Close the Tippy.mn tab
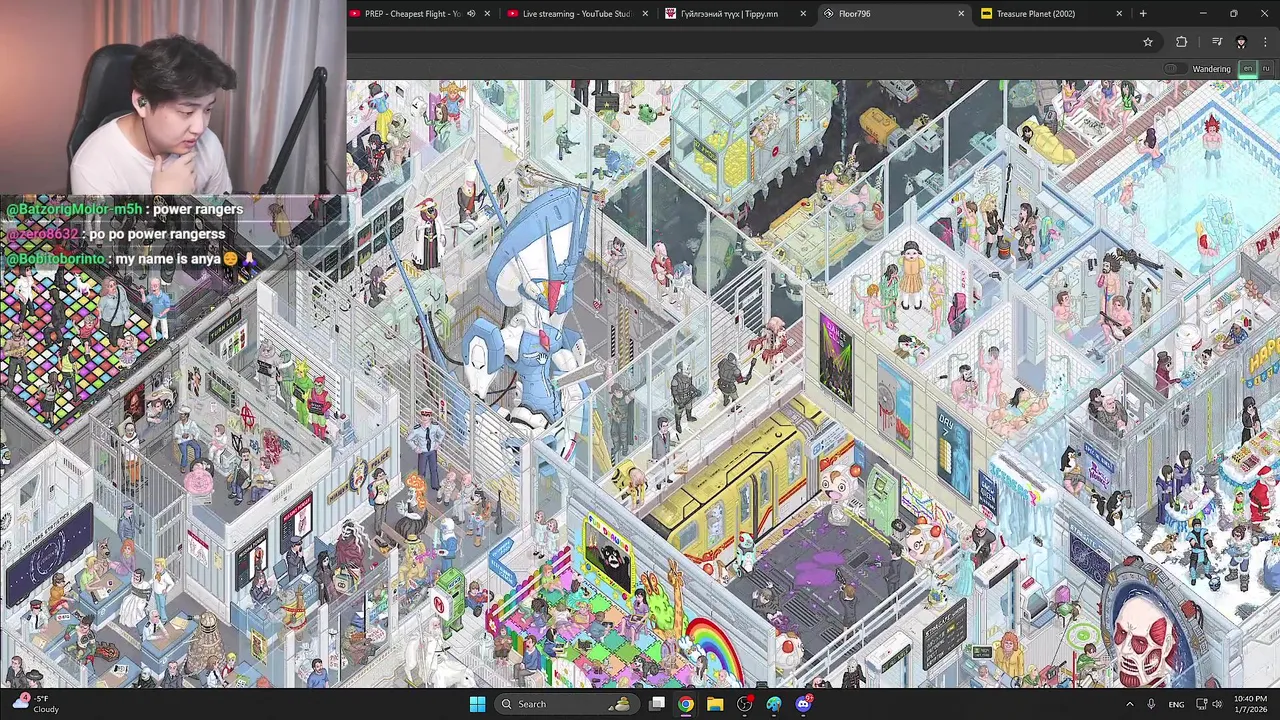Viewport: 1280px width, 720px height. click(x=803, y=14)
